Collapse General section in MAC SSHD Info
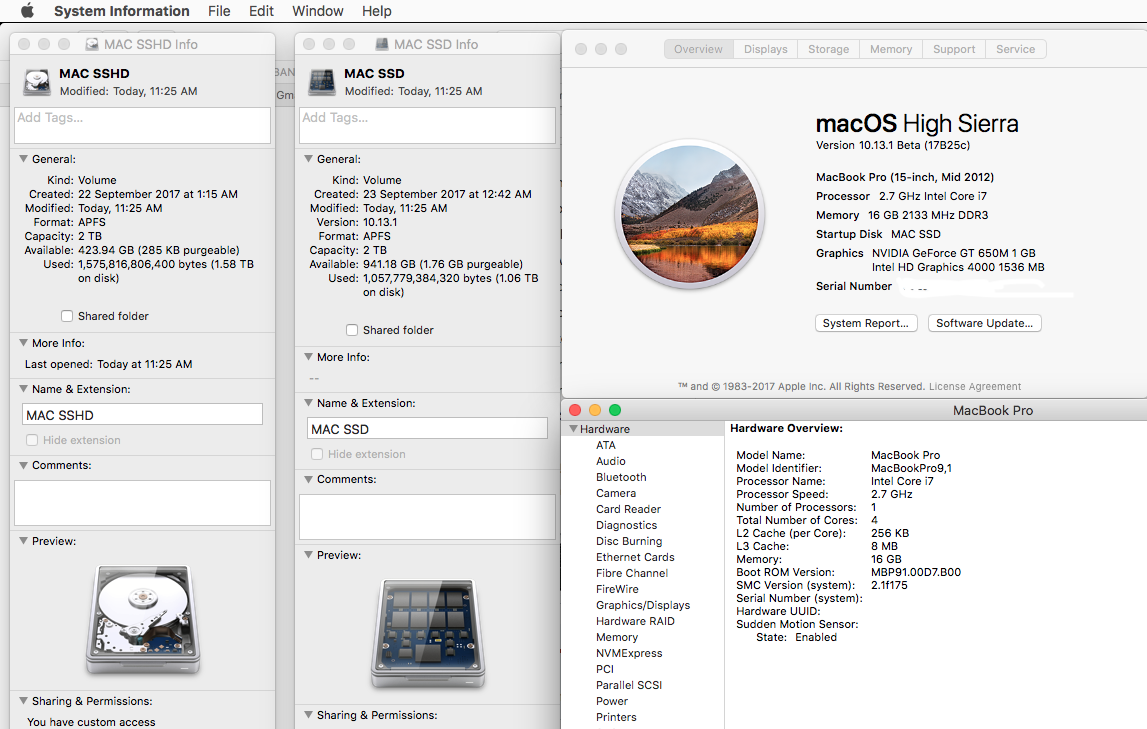Image resolution: width=1147 pixels, height=729 pixels. tap(23, 159)
